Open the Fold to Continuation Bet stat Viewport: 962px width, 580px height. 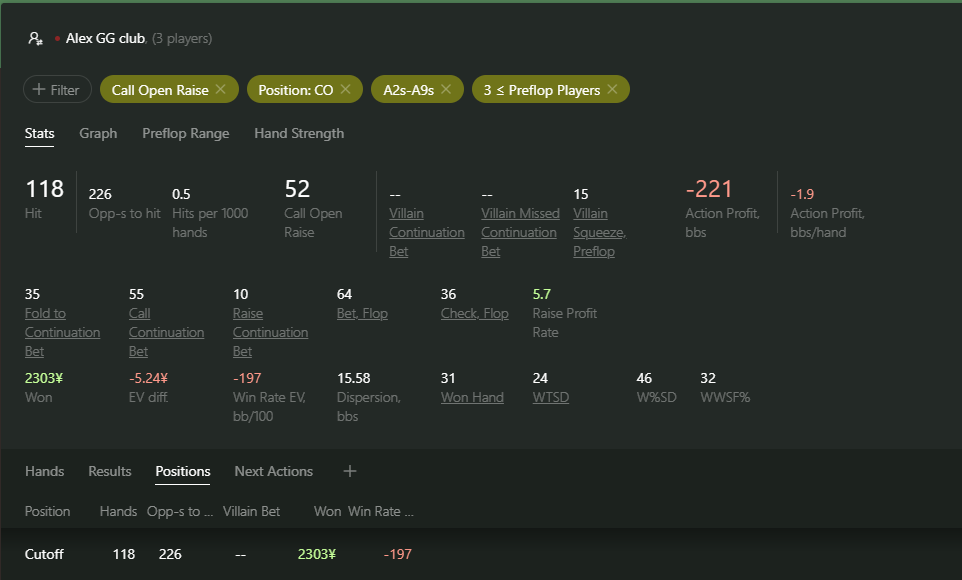62,332
